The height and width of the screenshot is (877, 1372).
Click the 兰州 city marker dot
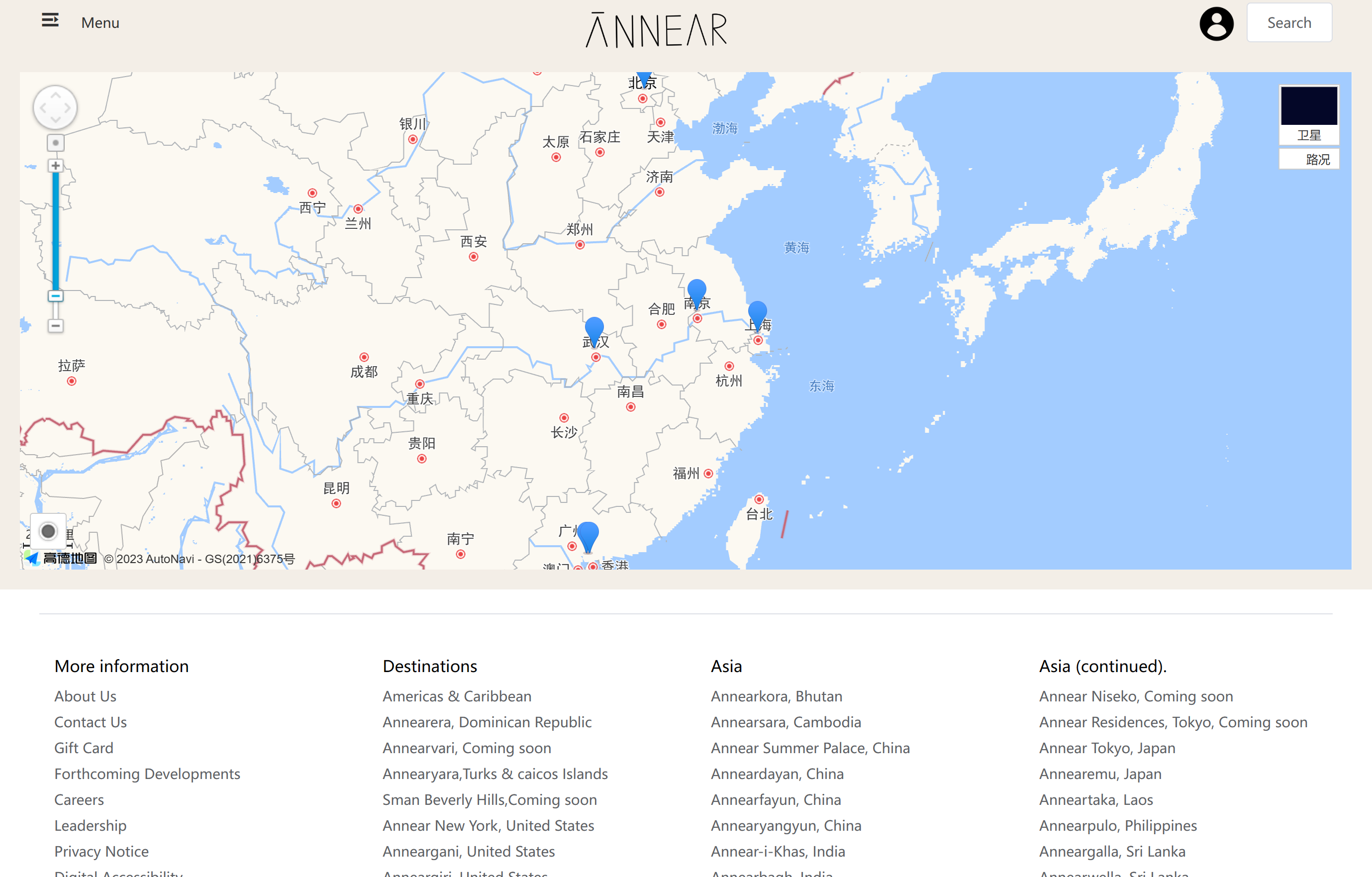coord(358,209)
